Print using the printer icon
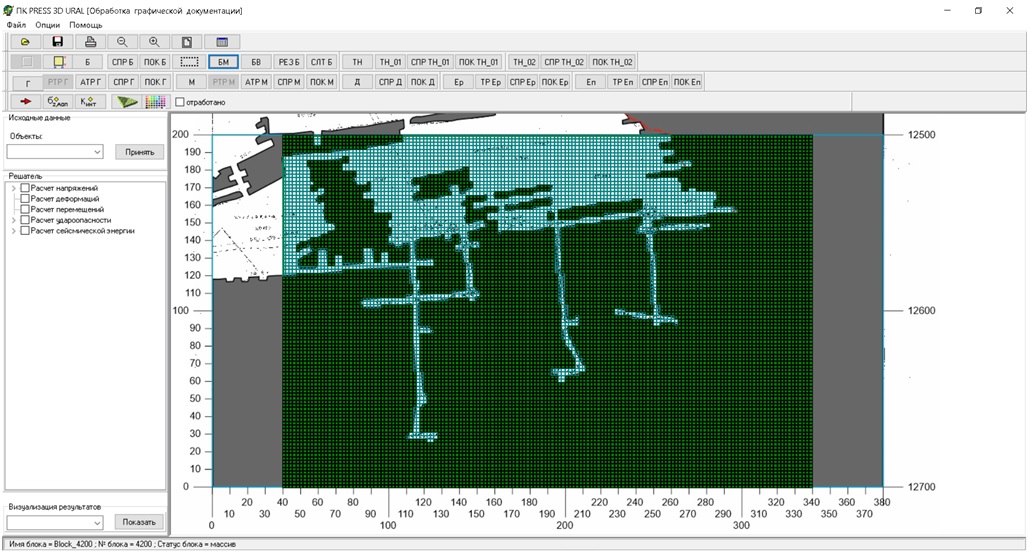The height and width of the screenshot is (552, 1028). [90, 42]
